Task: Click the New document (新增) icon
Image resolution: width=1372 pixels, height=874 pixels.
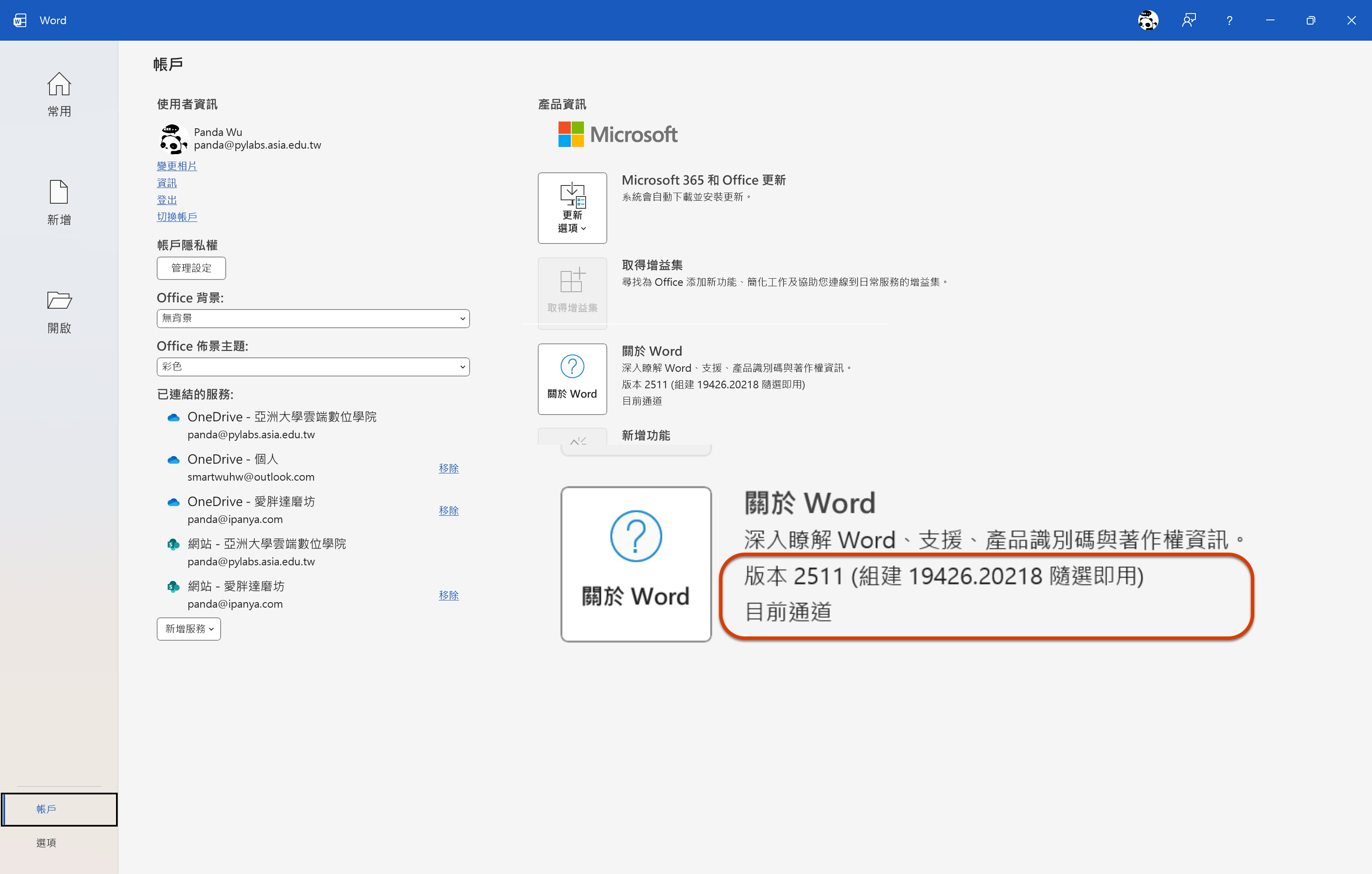Action: click(59, 192)
